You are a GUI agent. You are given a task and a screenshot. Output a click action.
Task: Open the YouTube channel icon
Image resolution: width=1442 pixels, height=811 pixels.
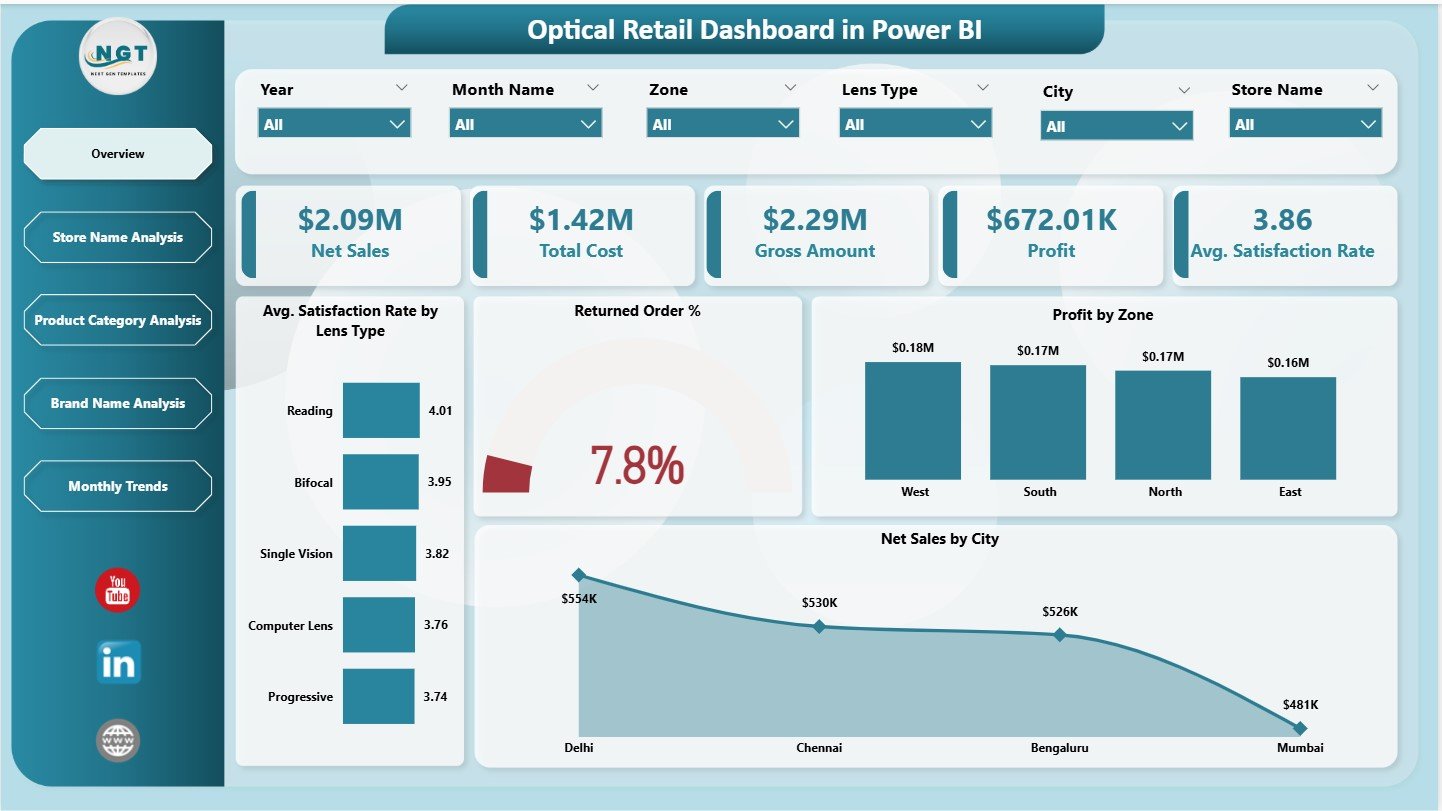tap(116, 591)
